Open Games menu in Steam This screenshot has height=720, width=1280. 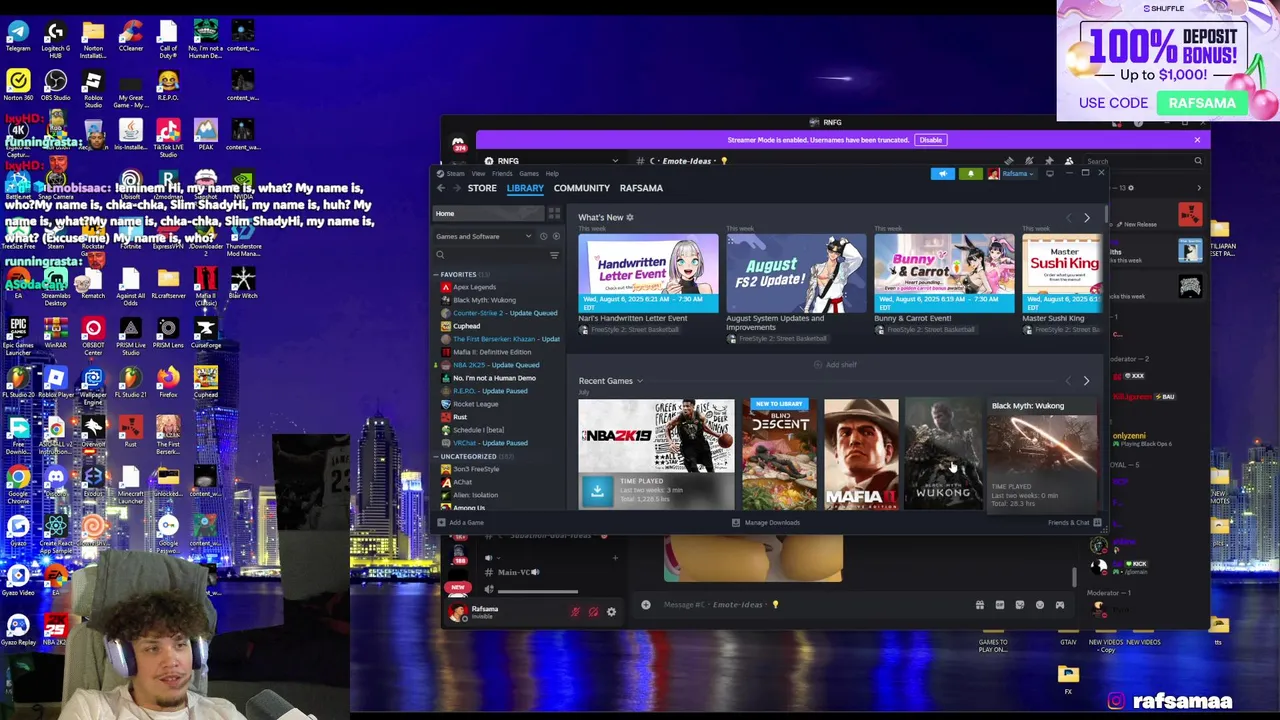coord(529,173)
